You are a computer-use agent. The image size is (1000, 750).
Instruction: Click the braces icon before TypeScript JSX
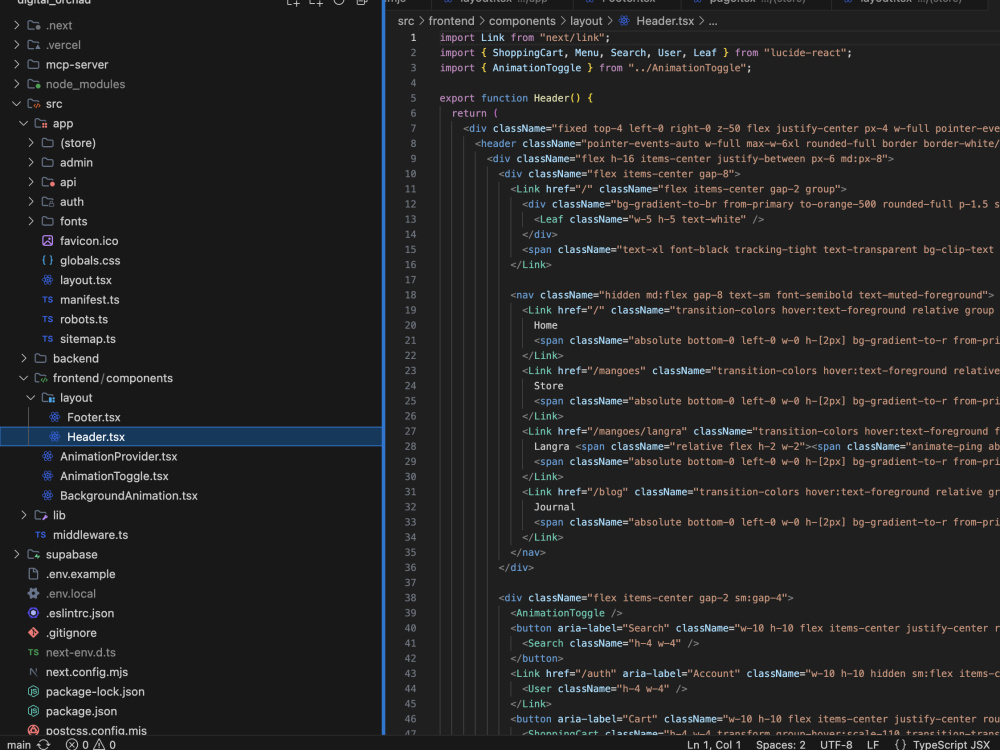pyautogui.click(x=900, y=744)
